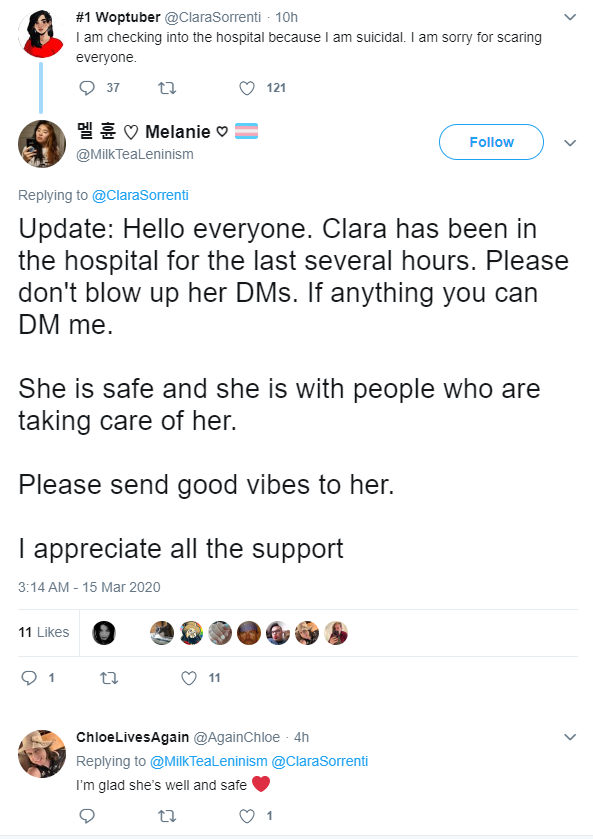Open @MilkTeaLeninism mention in Chloe's reply
Screen dimensions: 593x839
pyautogui.click(x=208, y=761)
